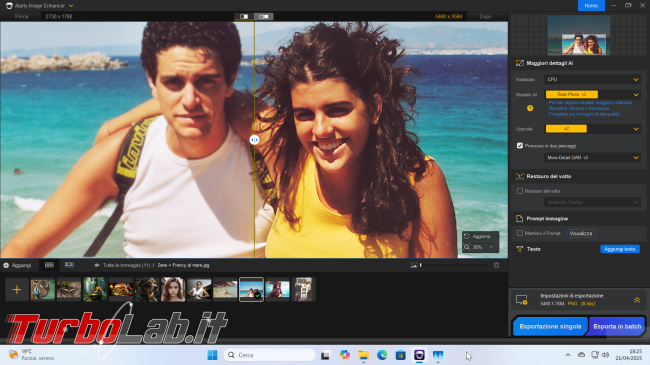Enable the Mantieni il Prompt checkbox
The image size is (650, 365).
519,234
